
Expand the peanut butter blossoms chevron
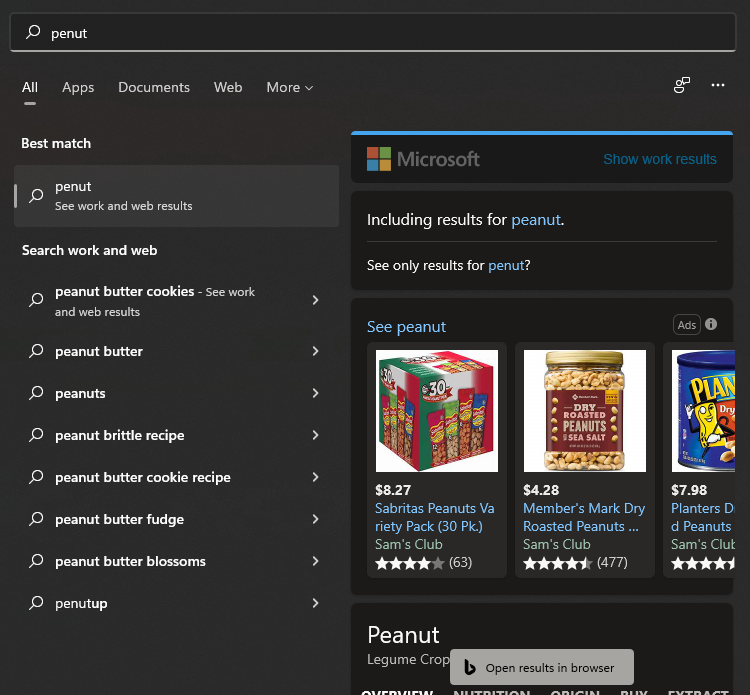tap(315, 561)
